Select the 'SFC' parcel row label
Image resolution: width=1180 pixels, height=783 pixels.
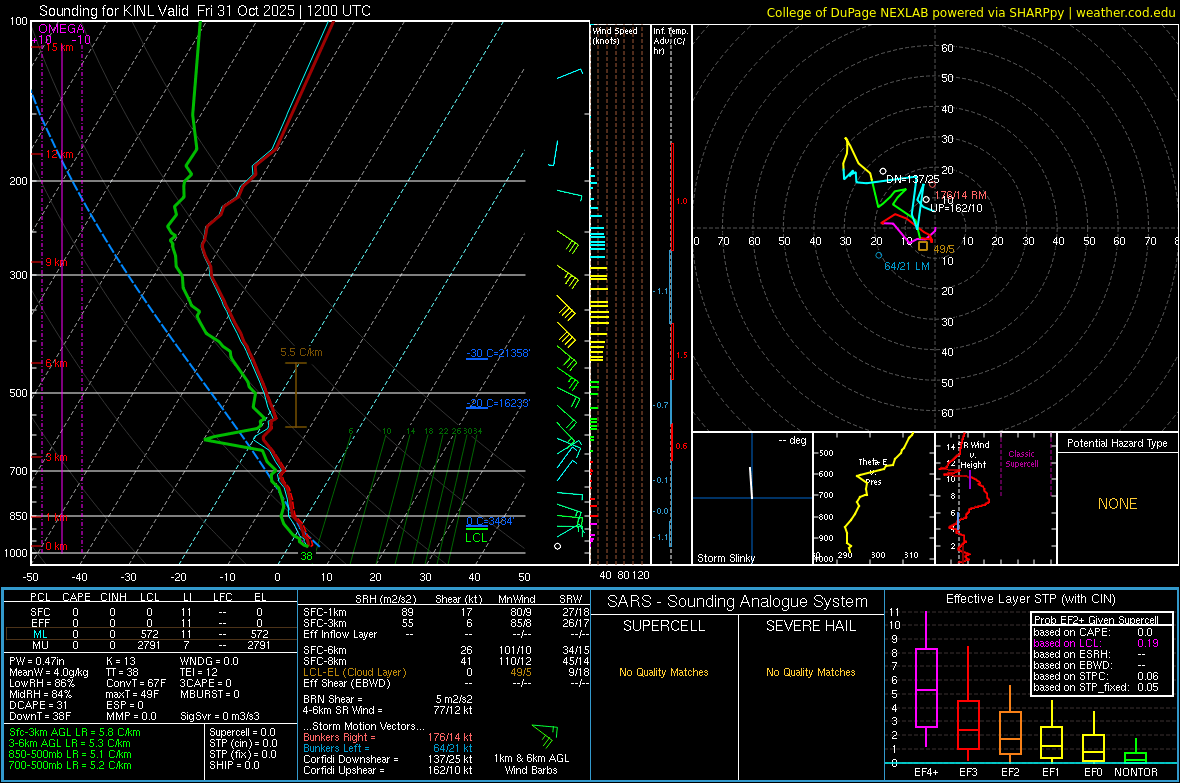click(40, 612)
